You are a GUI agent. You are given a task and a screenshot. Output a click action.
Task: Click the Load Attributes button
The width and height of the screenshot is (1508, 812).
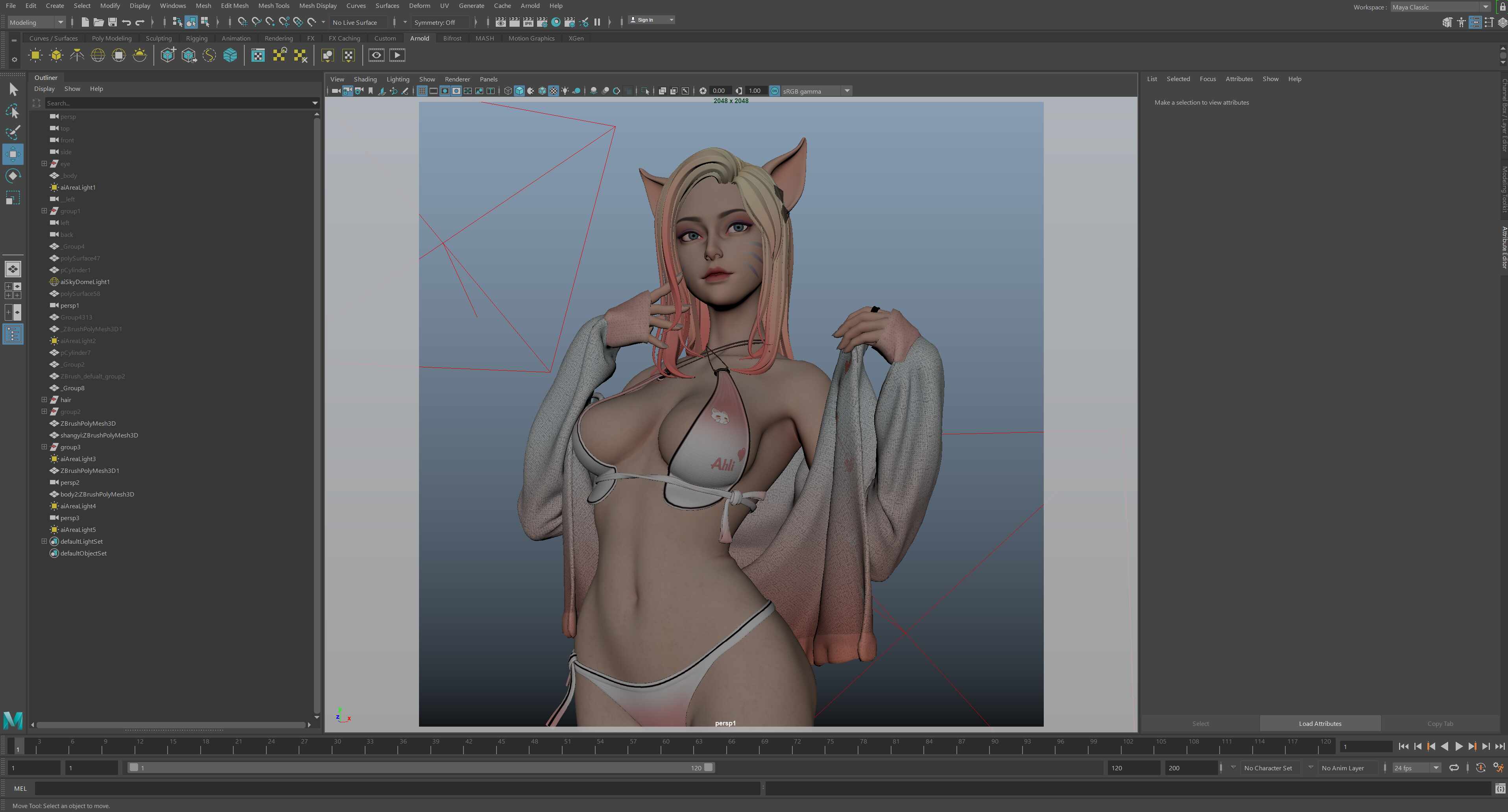click(x=1320, y=723)
